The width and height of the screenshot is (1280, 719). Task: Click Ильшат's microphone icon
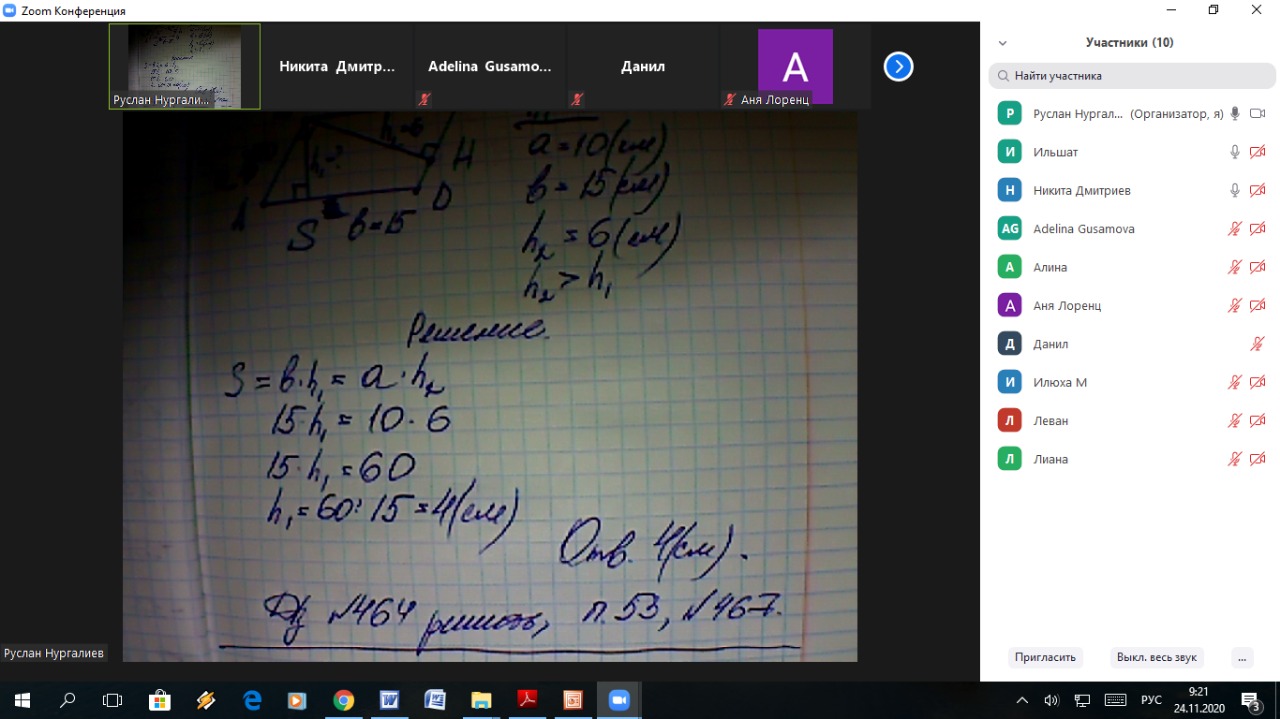pos(1235,152)
